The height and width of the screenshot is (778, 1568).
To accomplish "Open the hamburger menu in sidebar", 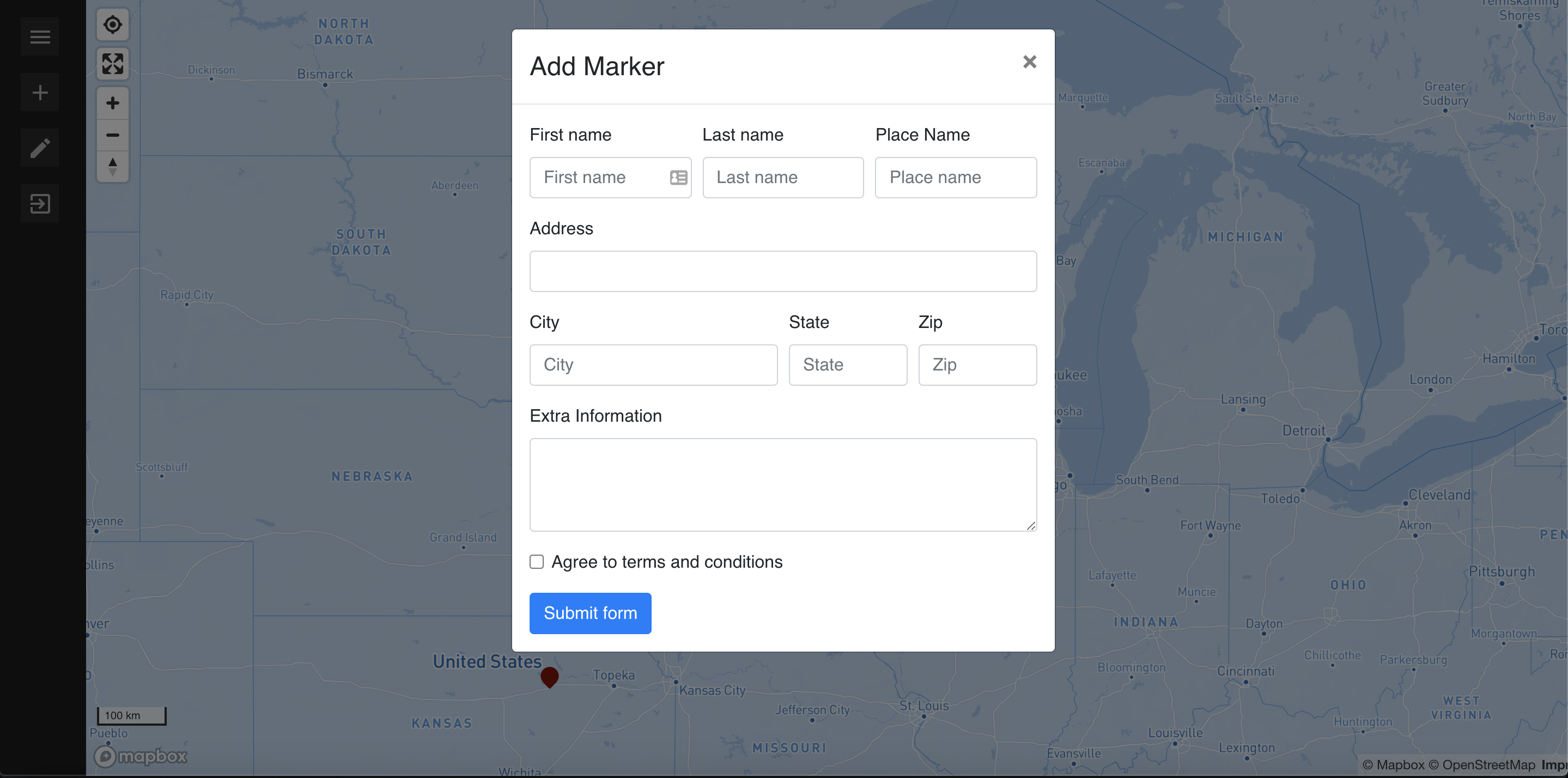I will (40, 37).
